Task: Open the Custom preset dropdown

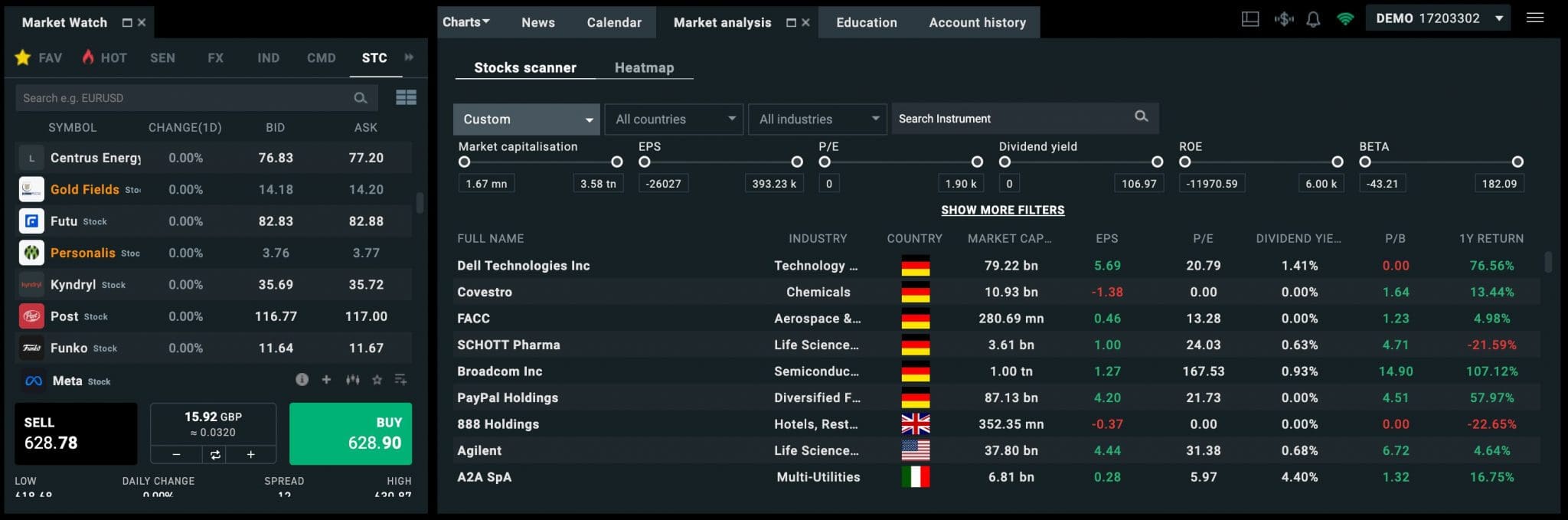Action: pos(526,119)
